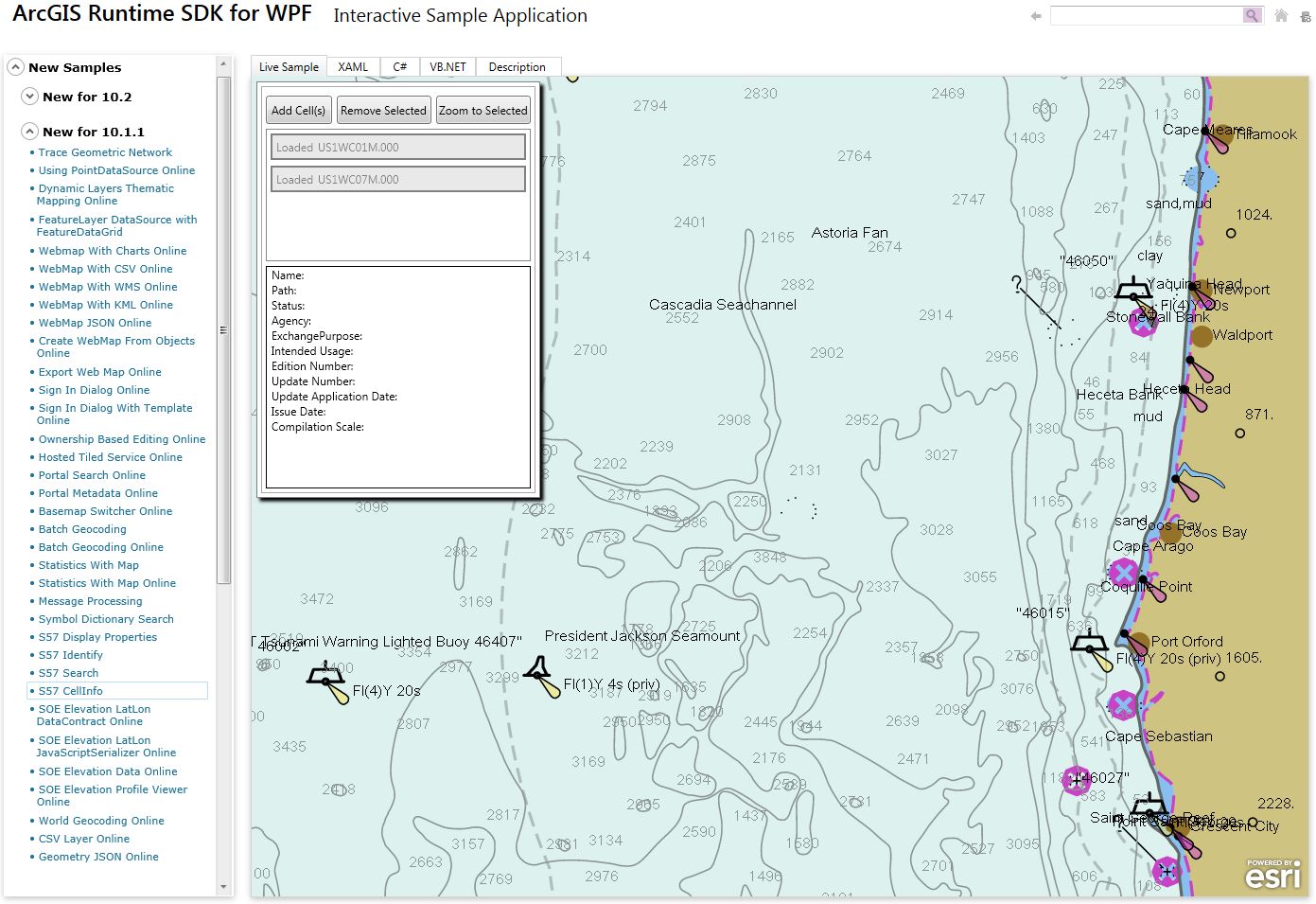
Task: Click the sample list scroll up arrow
Action: coord(223,64)
